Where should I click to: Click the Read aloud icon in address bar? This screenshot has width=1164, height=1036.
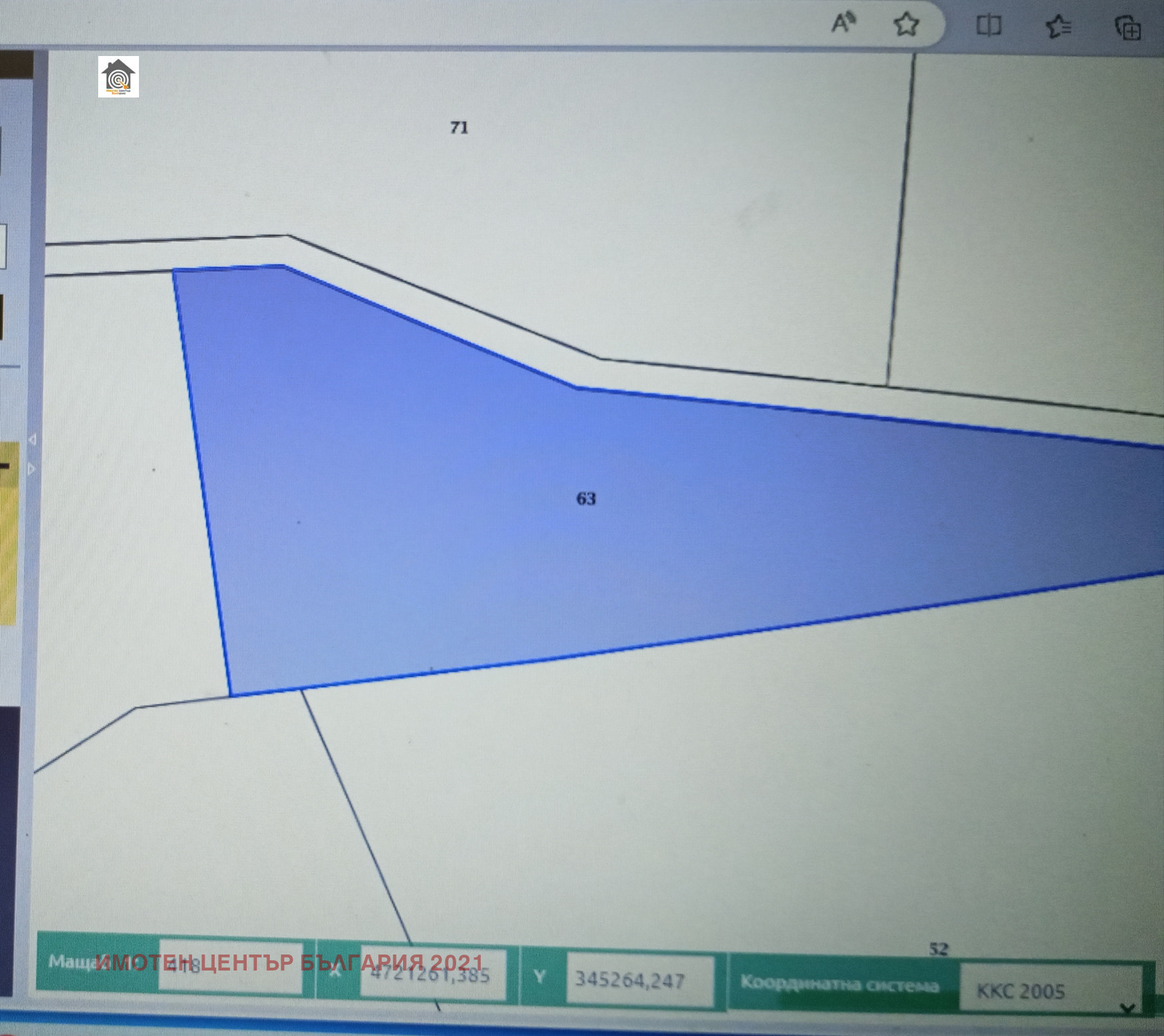coord(842,24)
